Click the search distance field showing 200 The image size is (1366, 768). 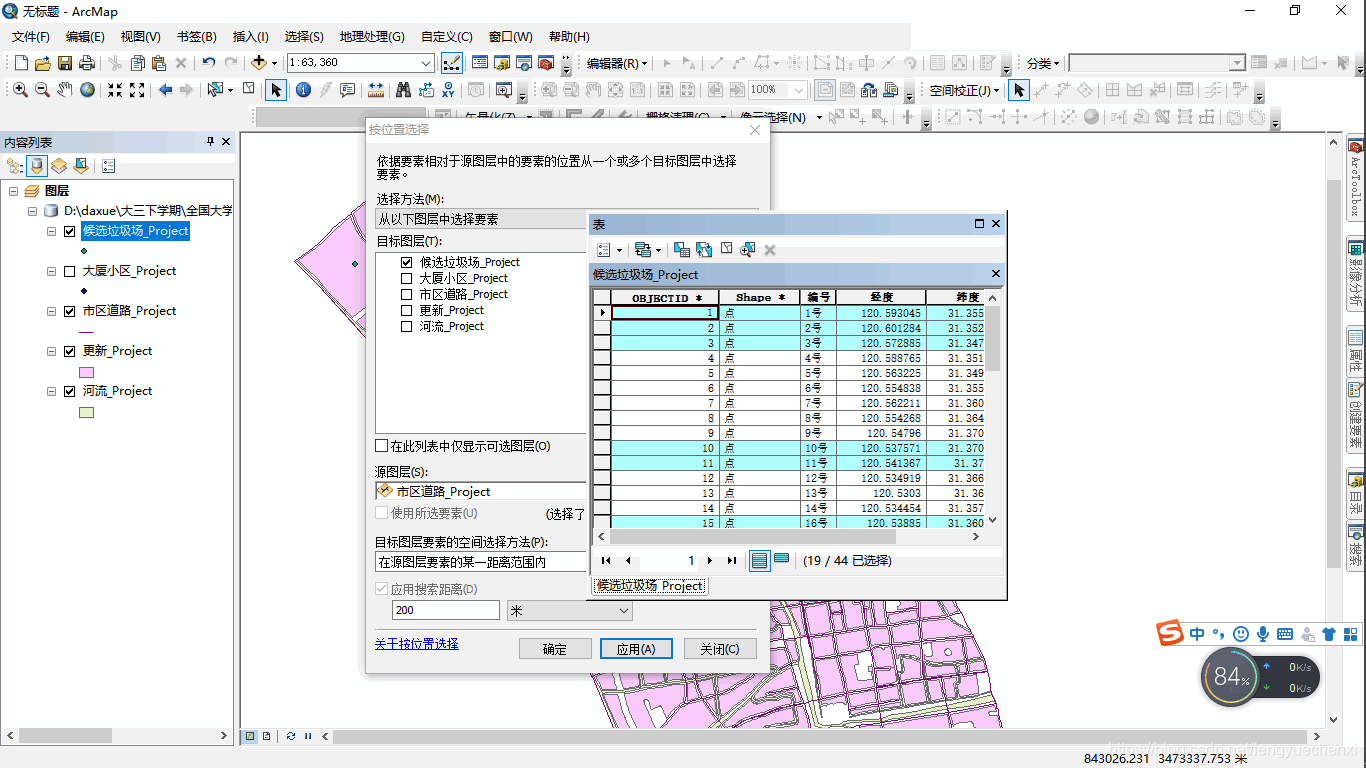tap(446, 610)
